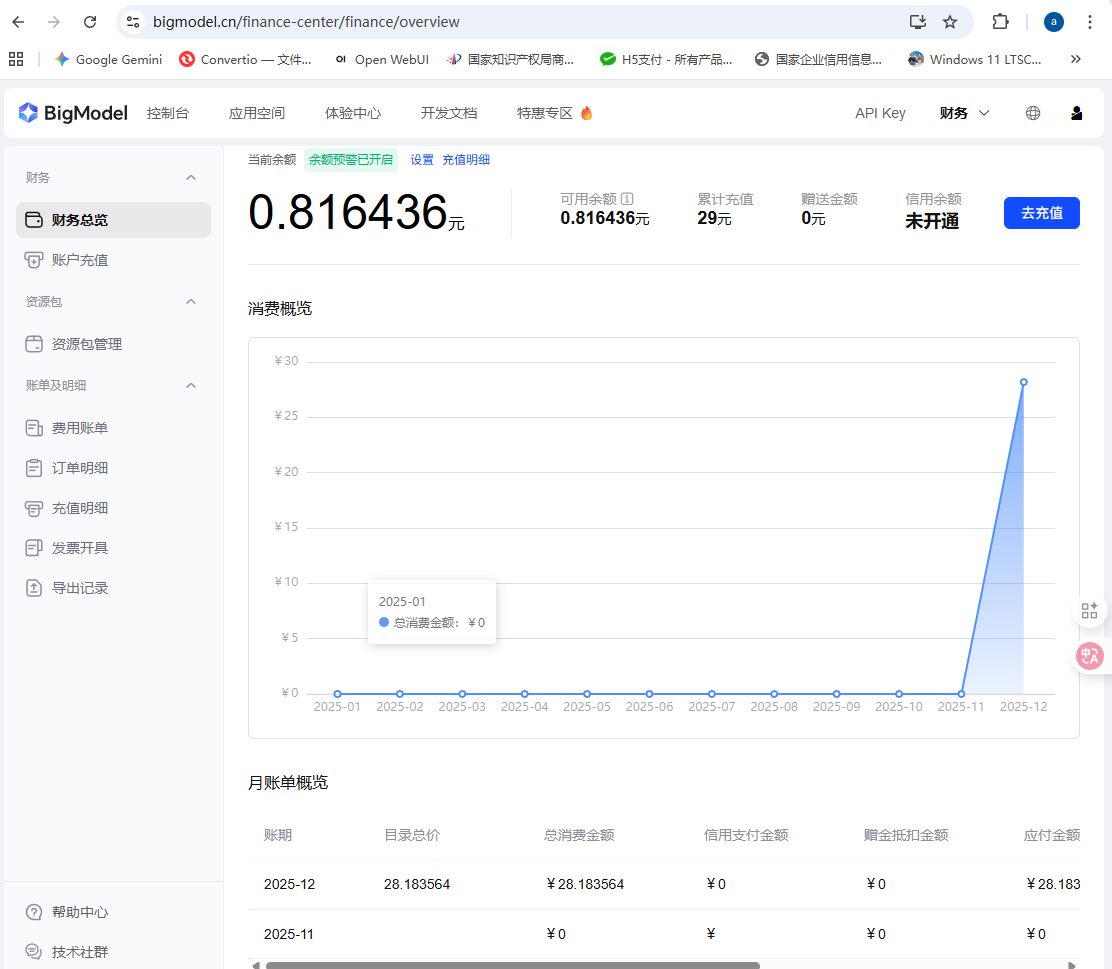
Task: Open 特惠专区 nav item
Action: (x=555, y=113)
